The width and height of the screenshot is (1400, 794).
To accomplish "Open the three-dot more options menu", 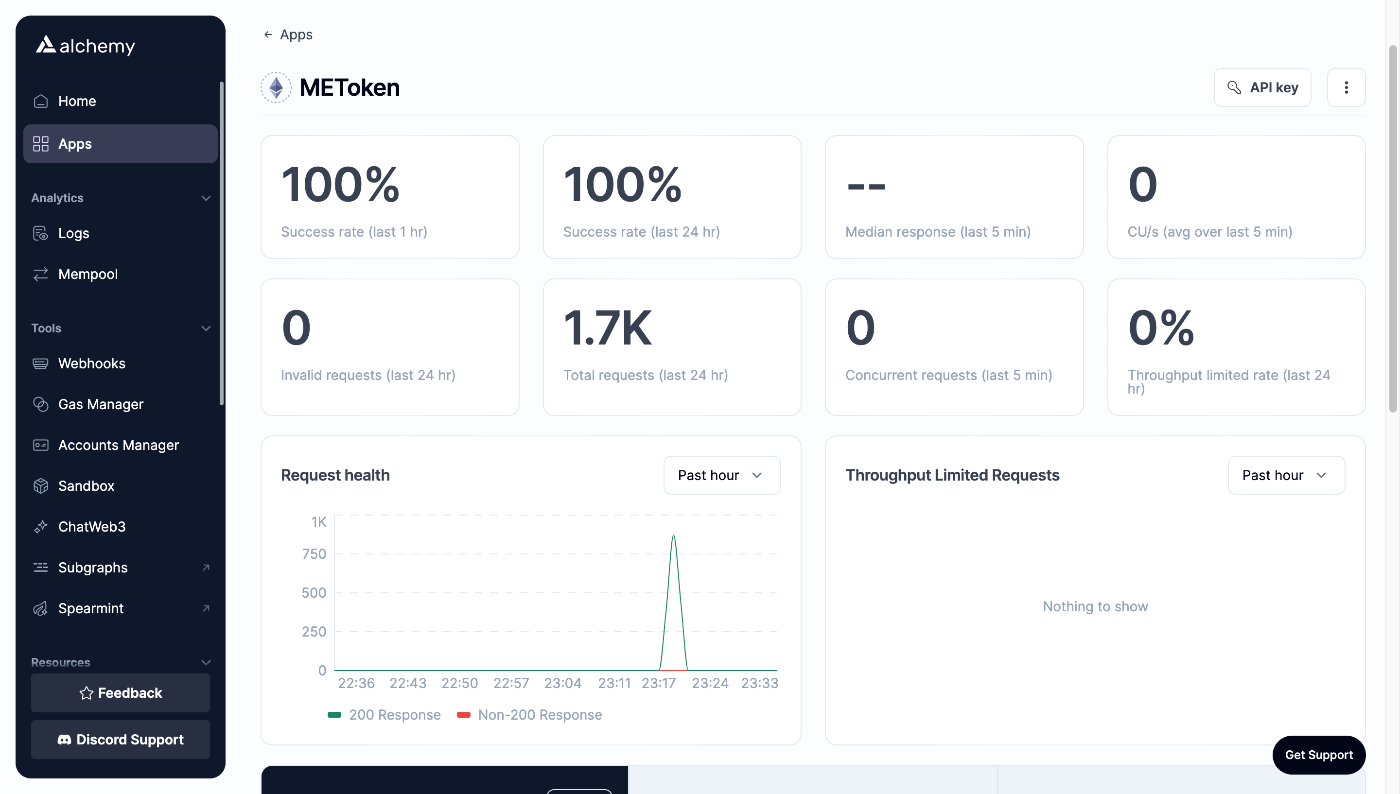I will (x=1346, y=88).
